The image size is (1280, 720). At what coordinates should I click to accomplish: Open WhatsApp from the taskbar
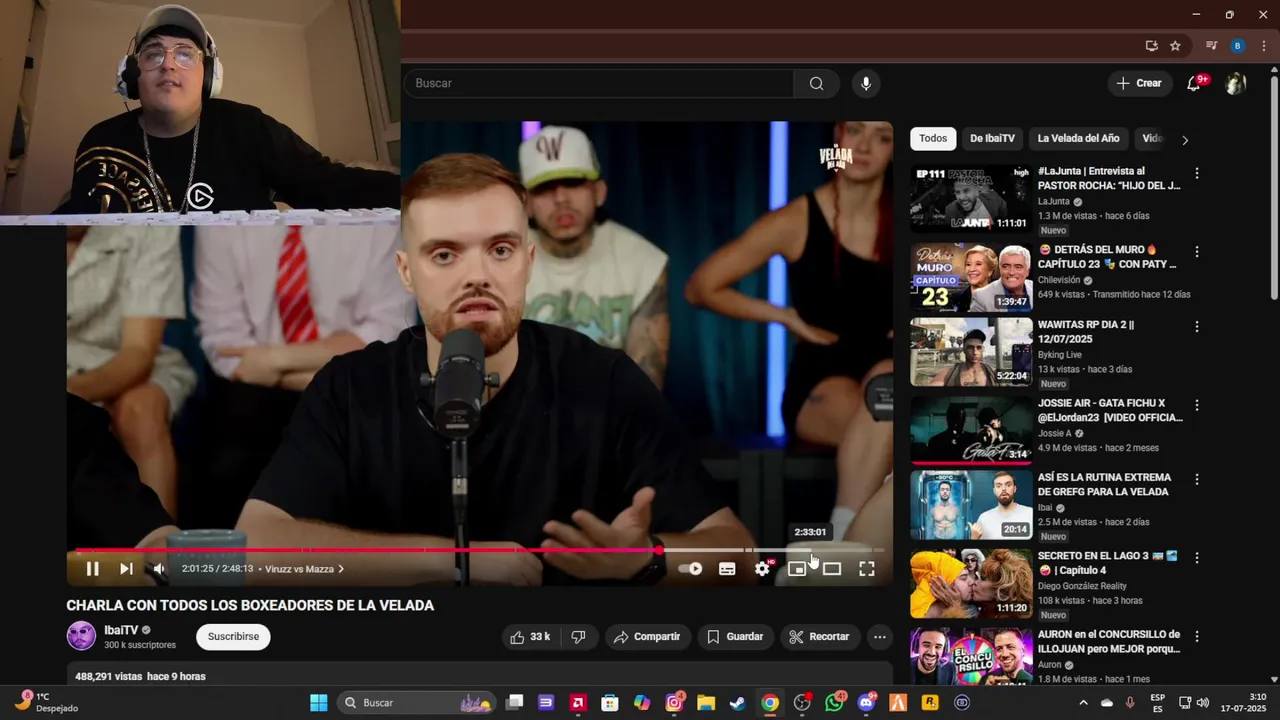point(834,703)
